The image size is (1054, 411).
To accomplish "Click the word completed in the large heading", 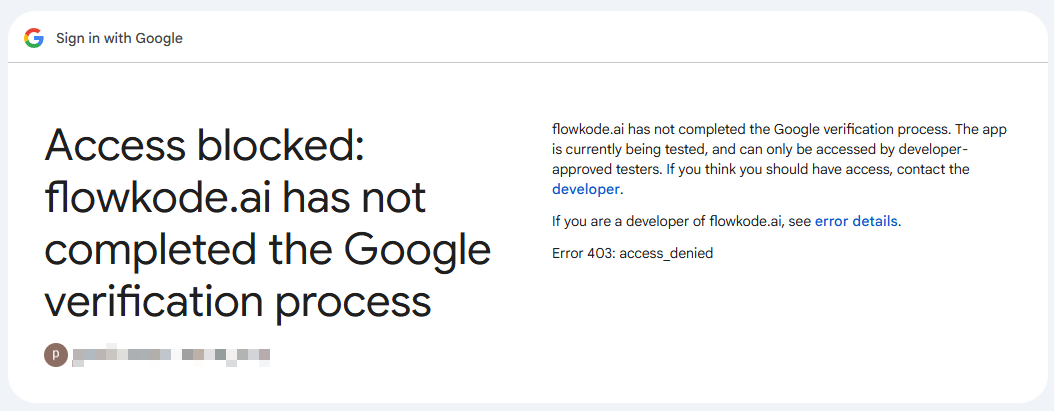I will pyautogui.click(x=150, y=250).
